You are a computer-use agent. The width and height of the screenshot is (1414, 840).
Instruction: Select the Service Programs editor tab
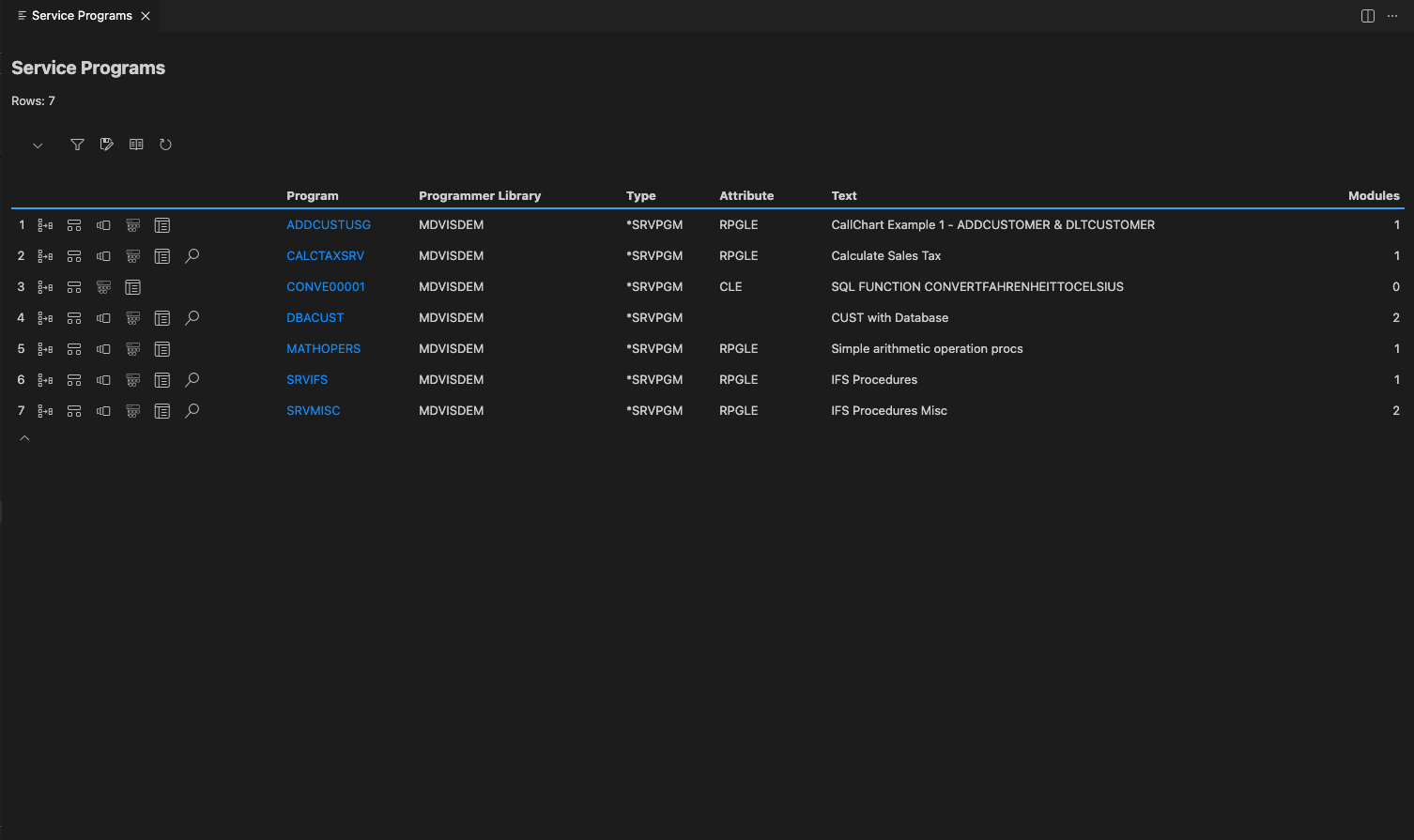coord(82,16)
